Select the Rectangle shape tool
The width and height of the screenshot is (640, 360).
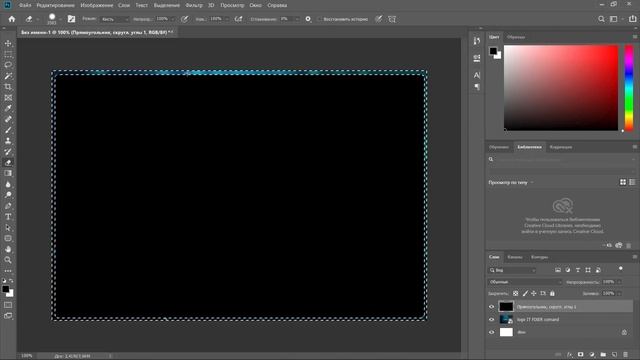point(8,238)
